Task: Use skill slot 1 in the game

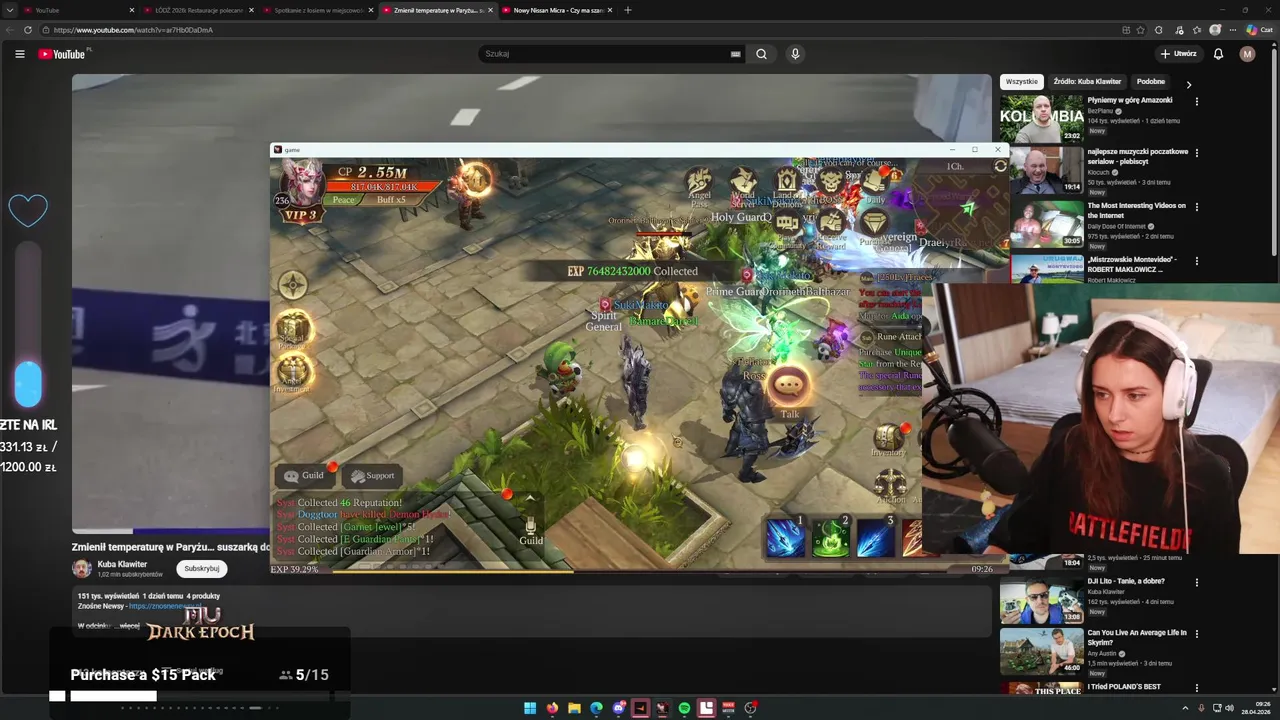Action: [x=785, y=537]
